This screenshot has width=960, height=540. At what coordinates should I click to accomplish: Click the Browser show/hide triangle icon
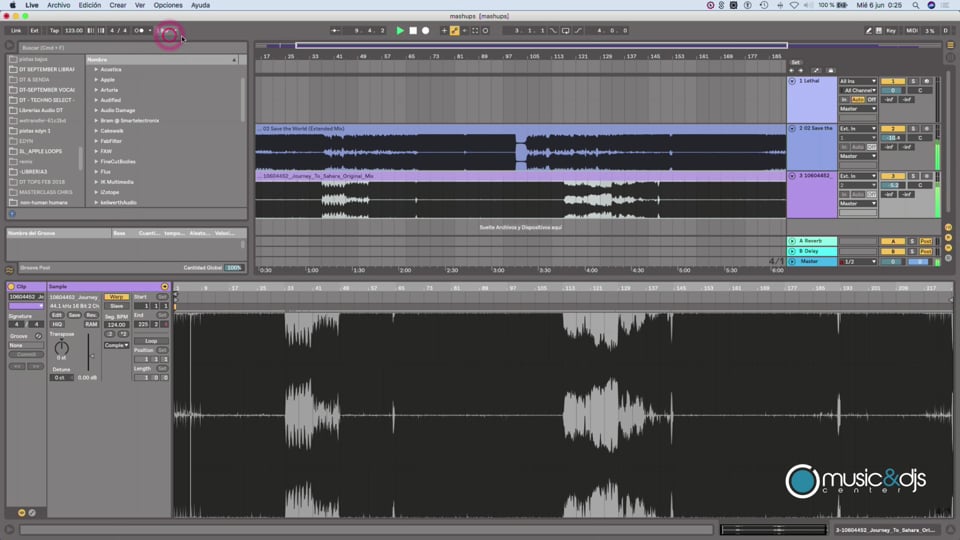[9, 45]
